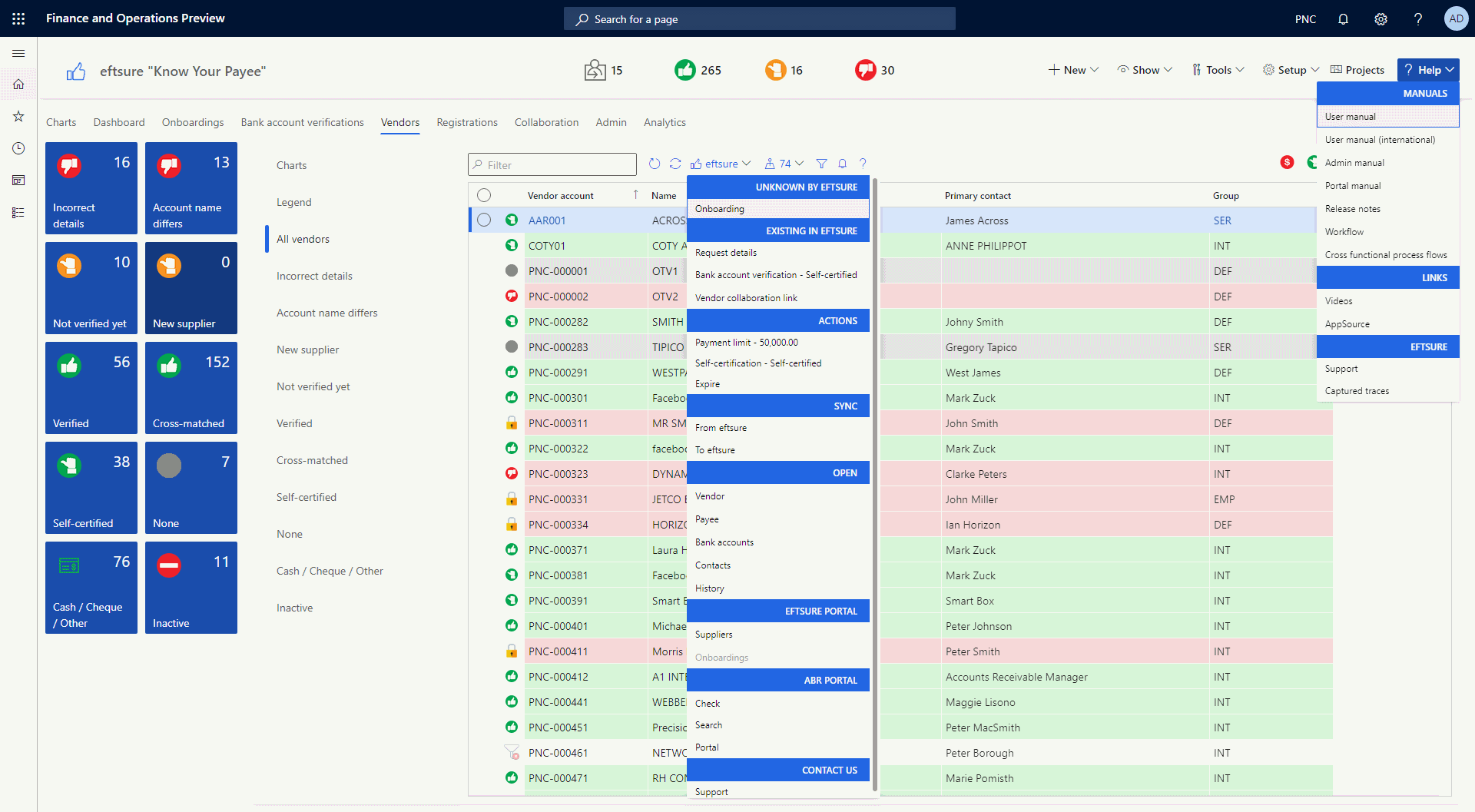Toggle the select-all circle in grid header
This screenshot has height=812, width=1475.
[484, 195]
